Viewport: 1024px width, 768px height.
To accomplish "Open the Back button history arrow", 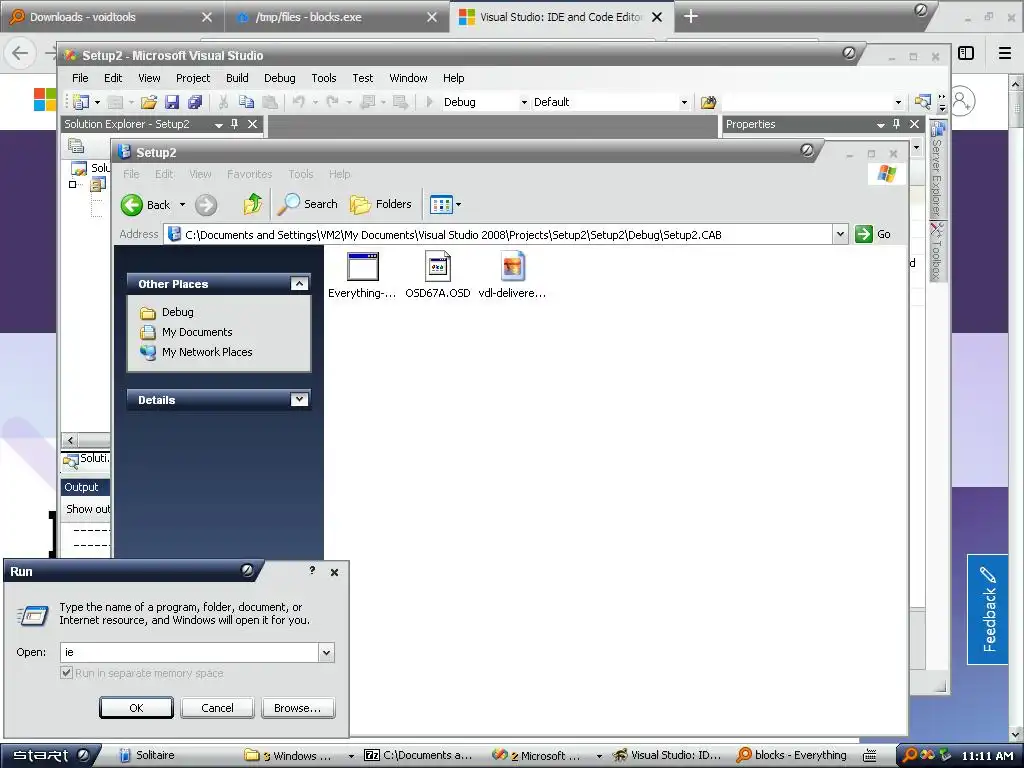I will 182,204.
